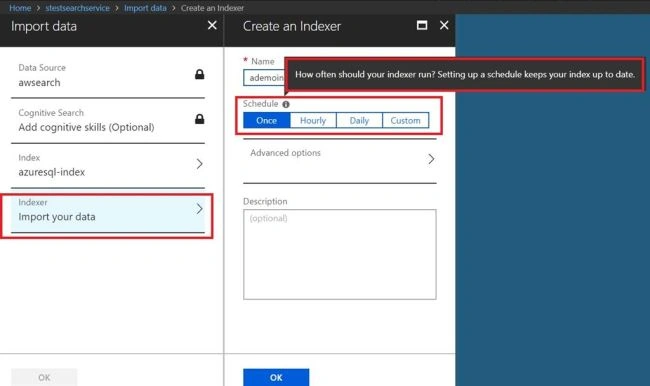The width and height of the screenshot is (650, 386).
Task: Click lock icon beside Data Source awsearch
Action: pyautogui.click(x=199, y=74)
